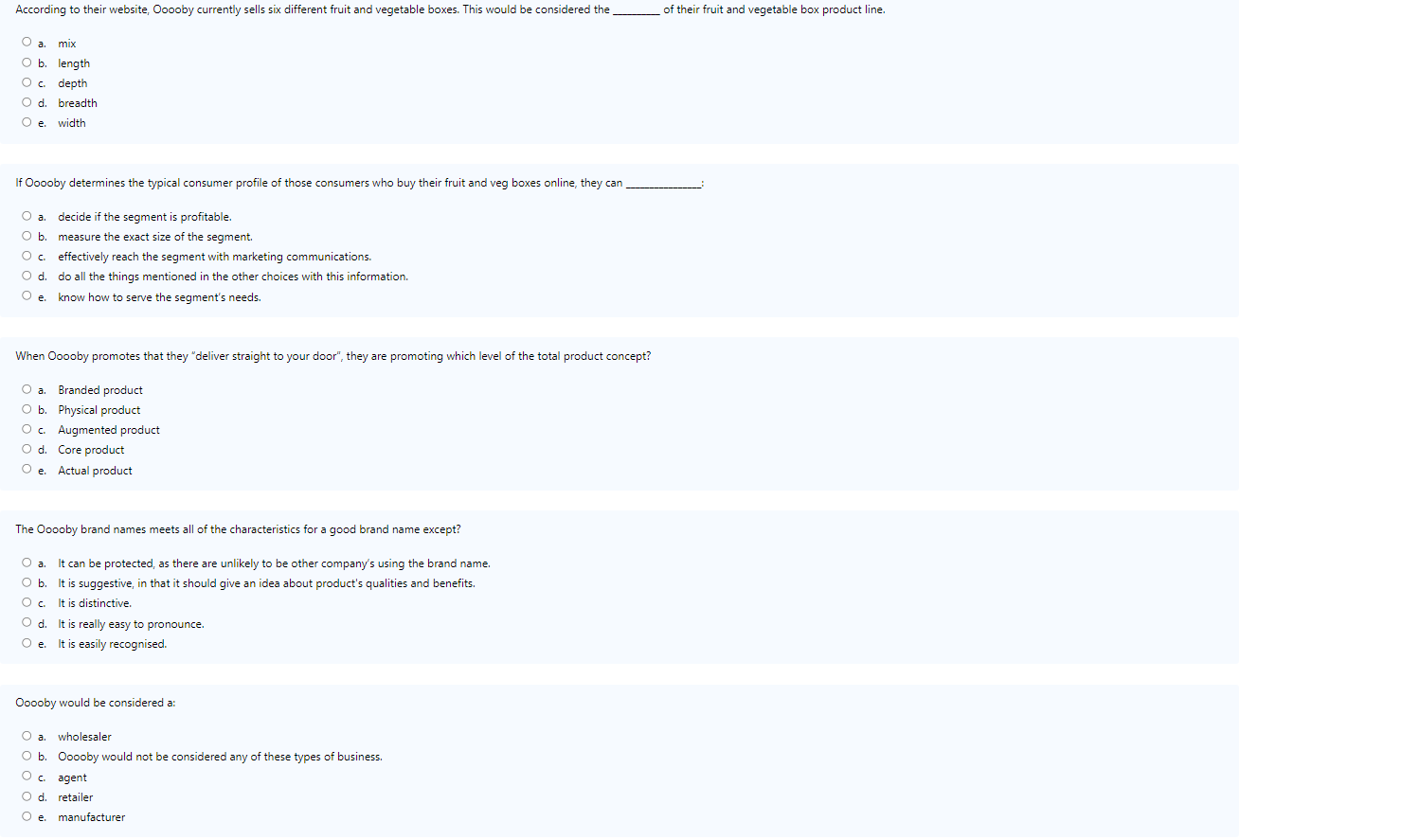
Task: Pick 'effectively reach the segment with marketing communications'
Action: click(27, 255)
